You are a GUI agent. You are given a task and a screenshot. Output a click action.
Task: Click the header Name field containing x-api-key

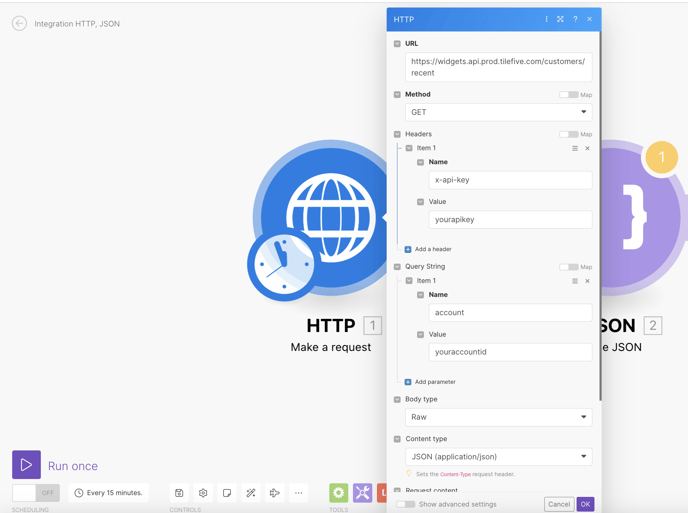click(x=510, y=180)
